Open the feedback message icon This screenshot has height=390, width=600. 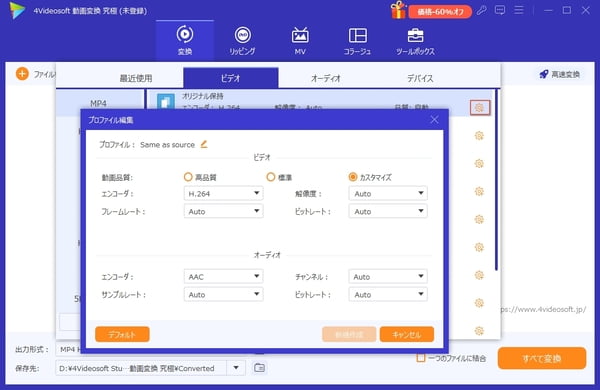click(x=500, y=10)
